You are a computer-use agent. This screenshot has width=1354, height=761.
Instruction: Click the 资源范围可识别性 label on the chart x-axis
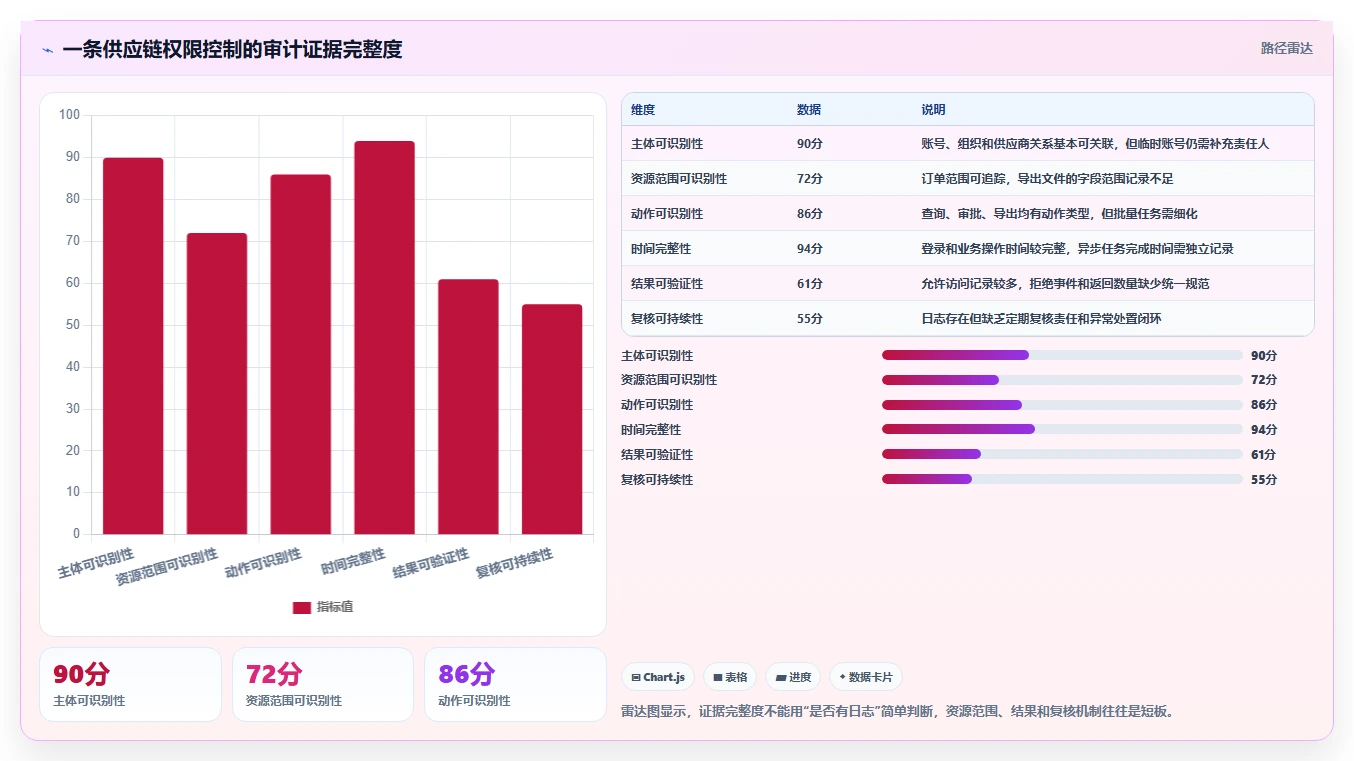[167, 567]
